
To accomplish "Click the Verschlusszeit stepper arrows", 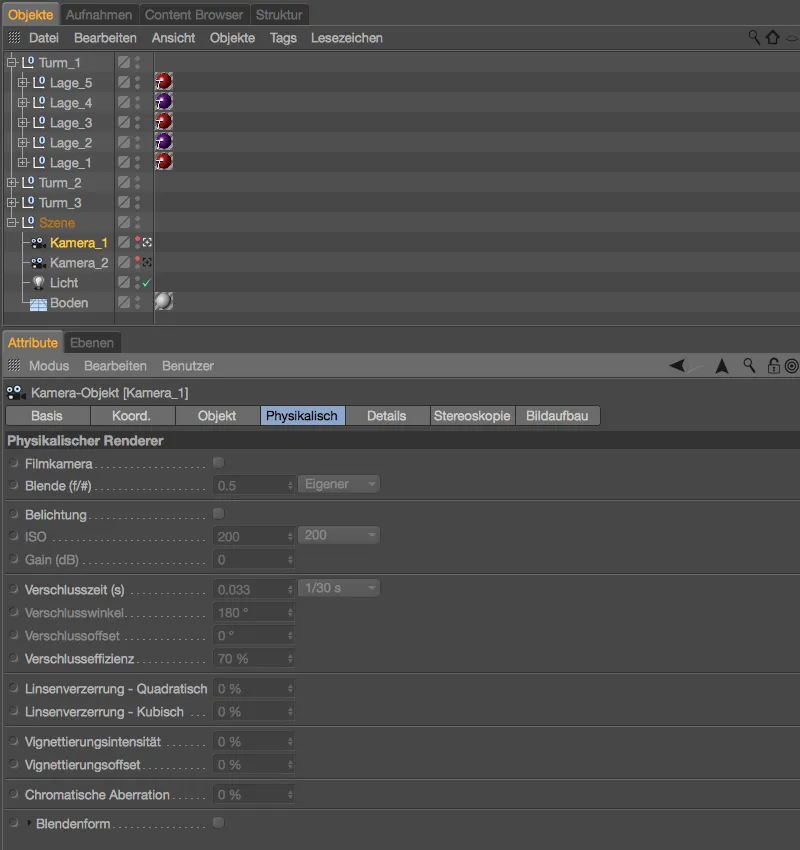I will [291, 589].
